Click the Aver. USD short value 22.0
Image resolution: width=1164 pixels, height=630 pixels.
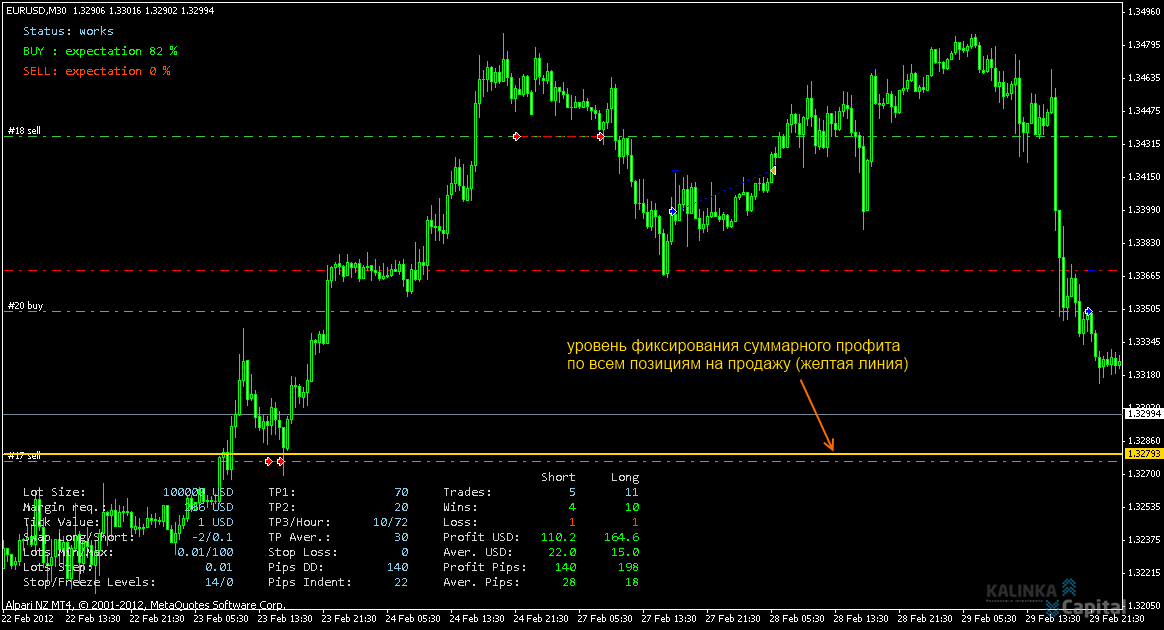point(562,552)
